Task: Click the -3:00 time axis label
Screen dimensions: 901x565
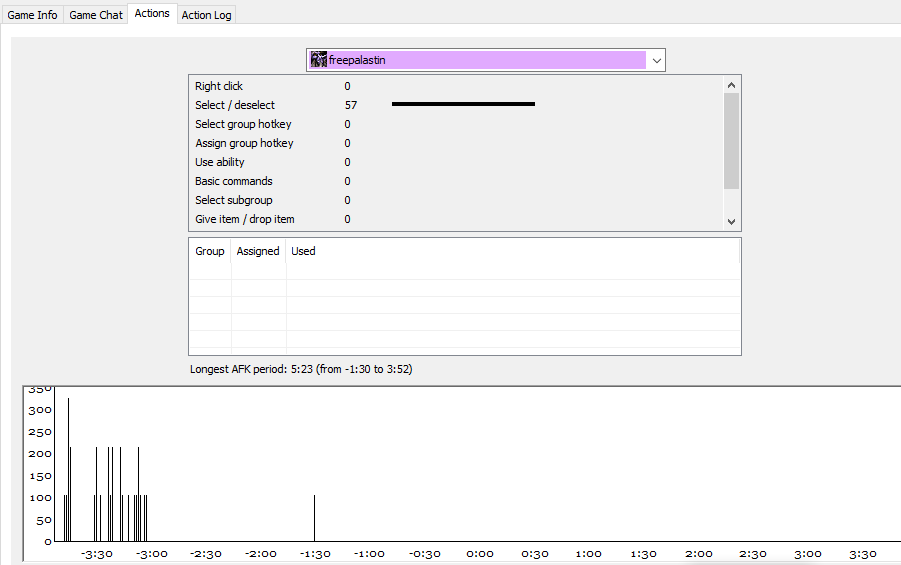Action: click(152, 554)
